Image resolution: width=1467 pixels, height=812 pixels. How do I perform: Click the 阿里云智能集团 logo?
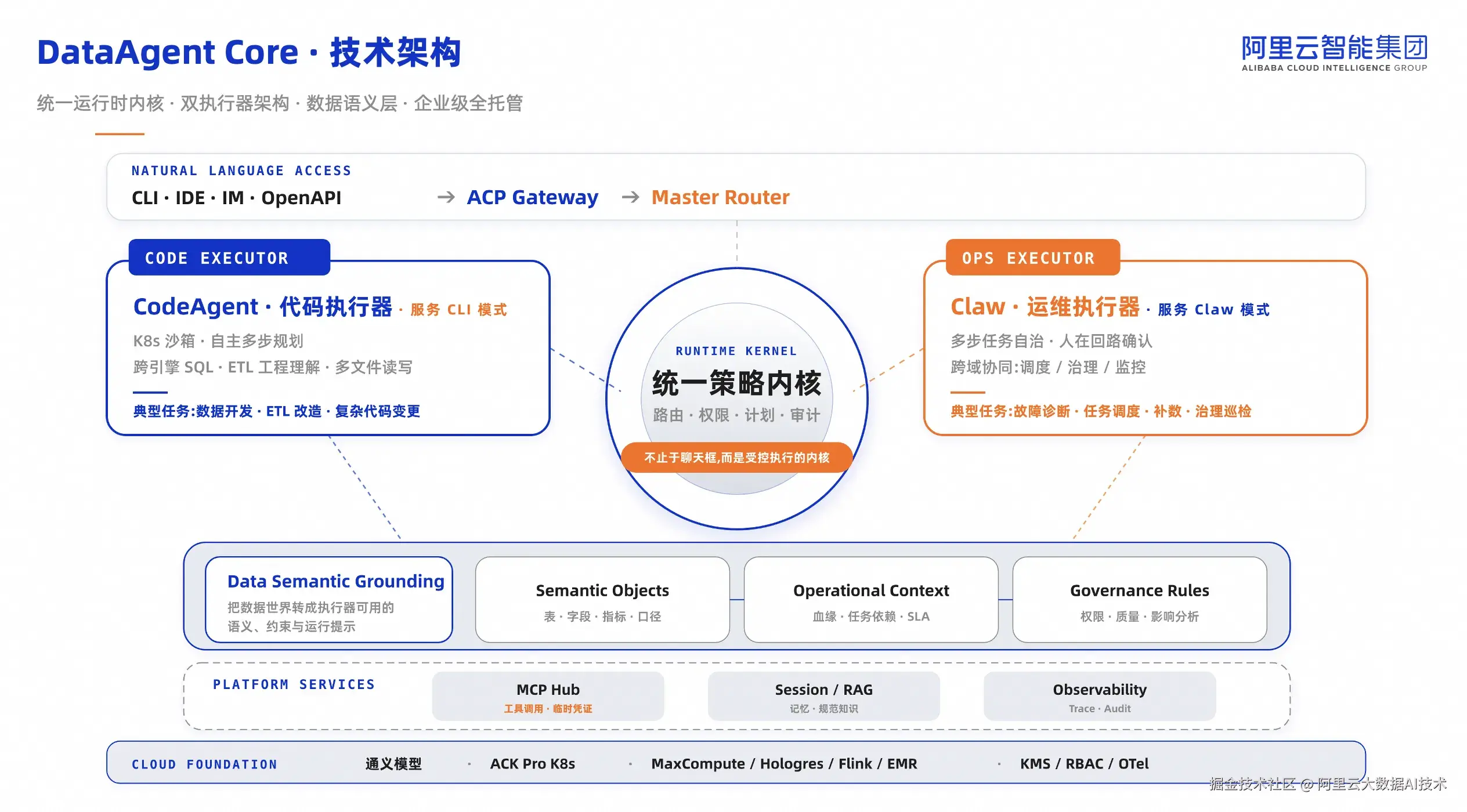pos(1334,53)
